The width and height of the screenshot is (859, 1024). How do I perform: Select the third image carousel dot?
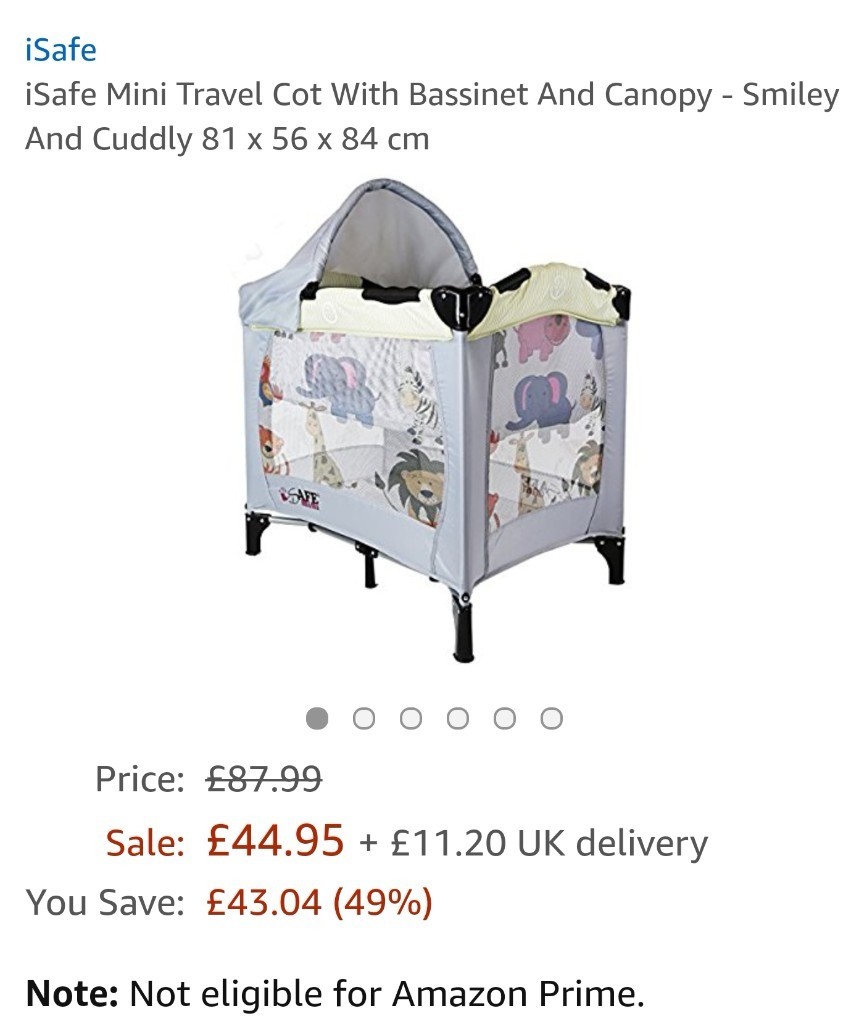click(x=411, y=718)
